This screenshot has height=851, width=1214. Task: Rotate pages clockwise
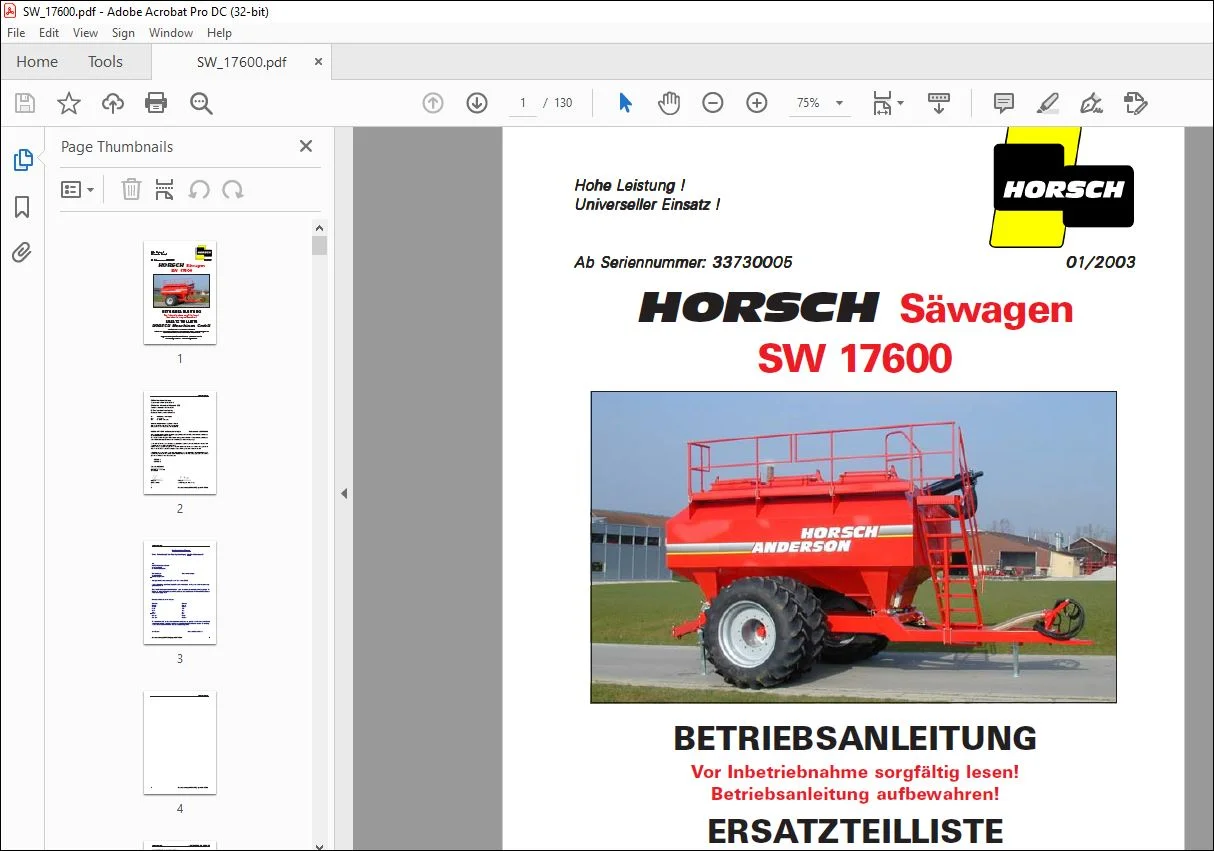233,190
